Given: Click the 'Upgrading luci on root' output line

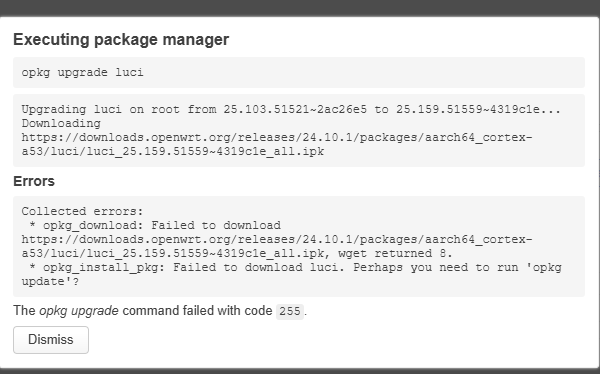Looking at the screenshot, I should [x=291, y=109].
